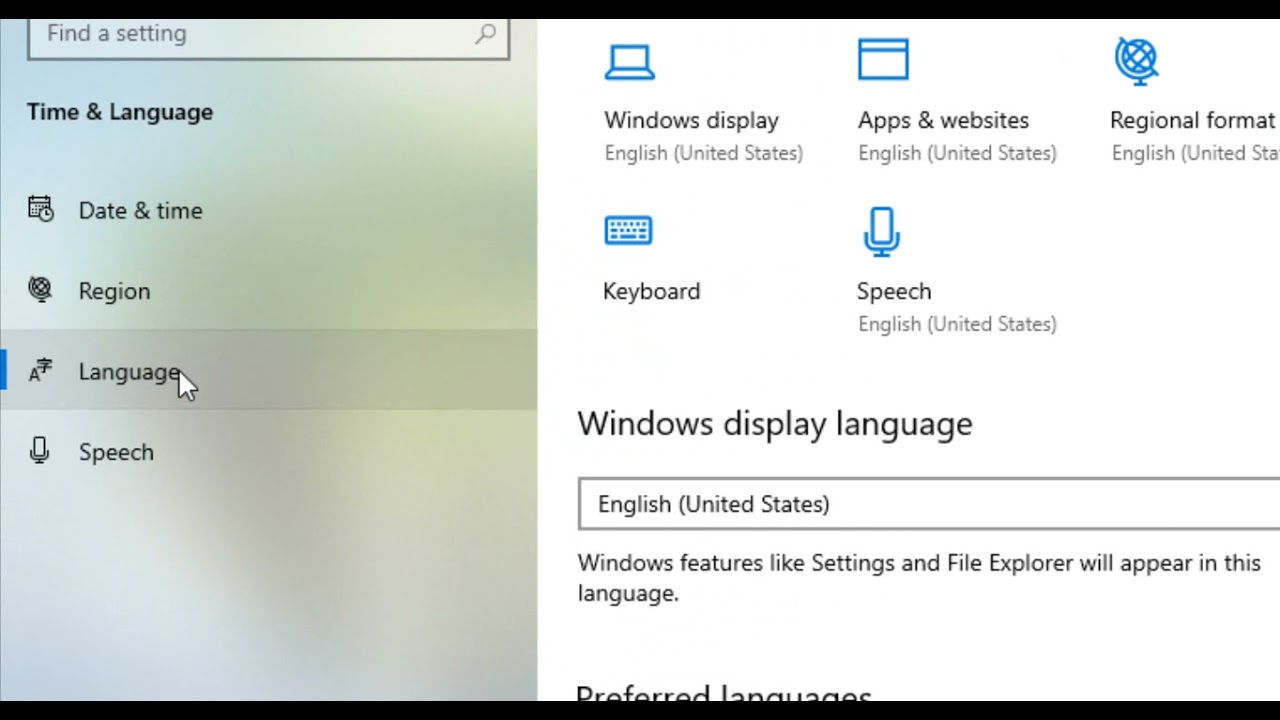Focus the Find a setting search field
This screenshot has height=720, width=1280.
pyautogui.click(x=268, y=35)
